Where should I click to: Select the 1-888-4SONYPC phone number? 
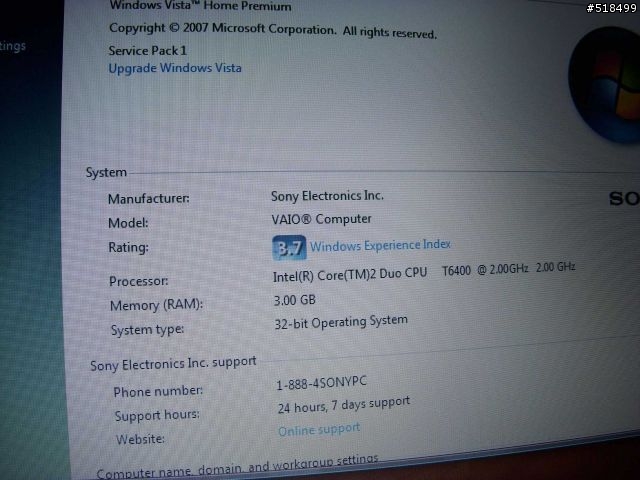(x=321, y=383)
